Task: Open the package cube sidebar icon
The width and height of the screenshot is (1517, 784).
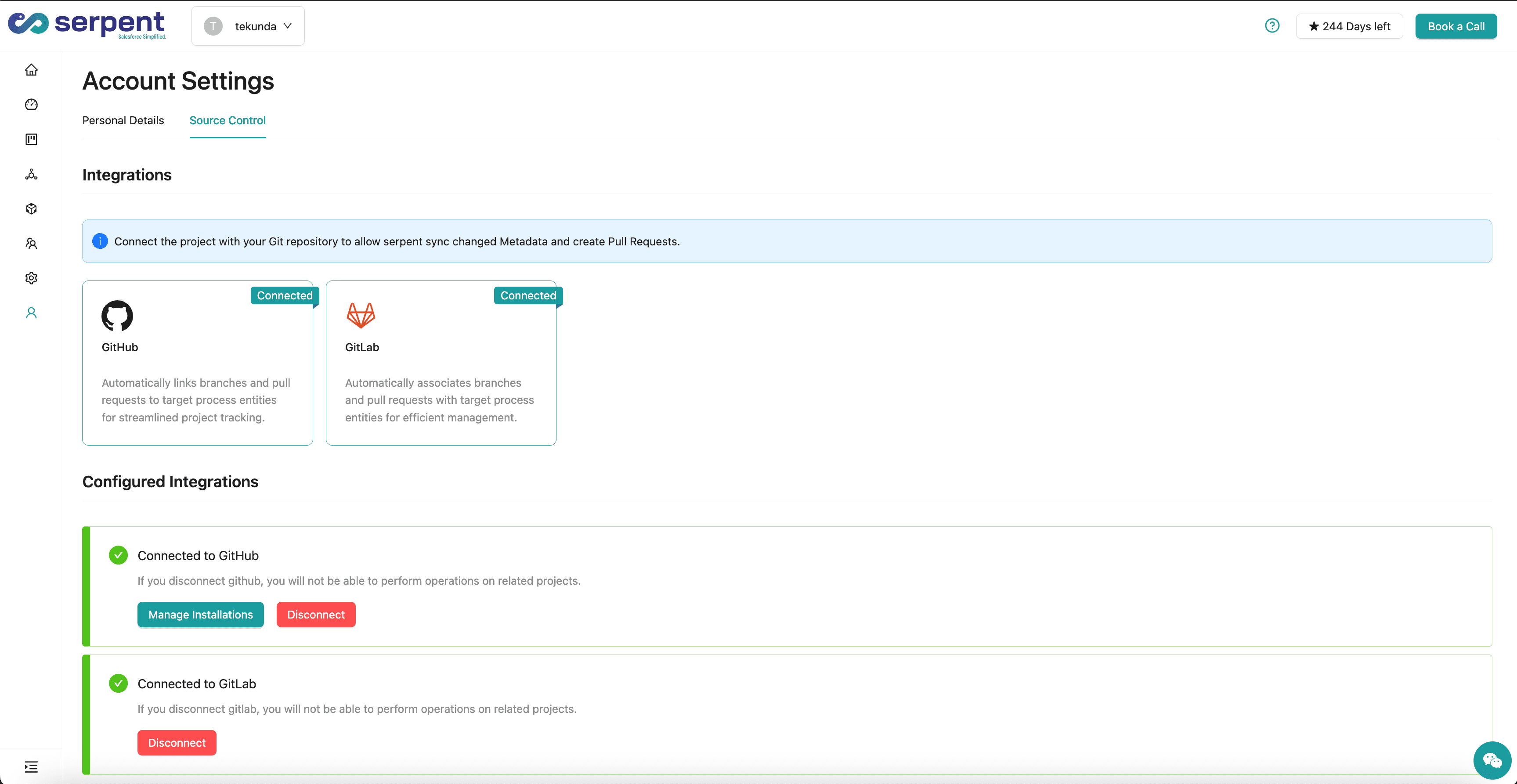Action: pos(31,209)
